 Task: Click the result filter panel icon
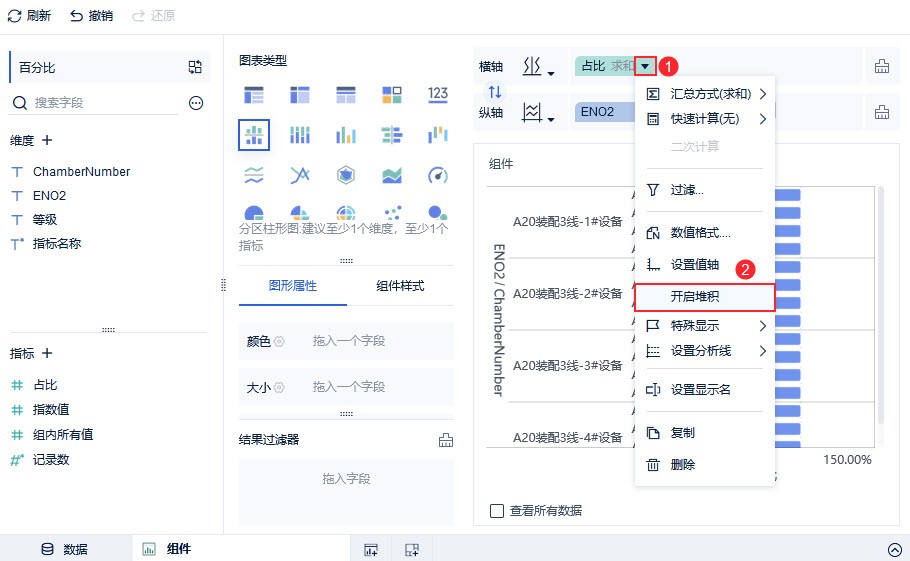coord(446,440)
